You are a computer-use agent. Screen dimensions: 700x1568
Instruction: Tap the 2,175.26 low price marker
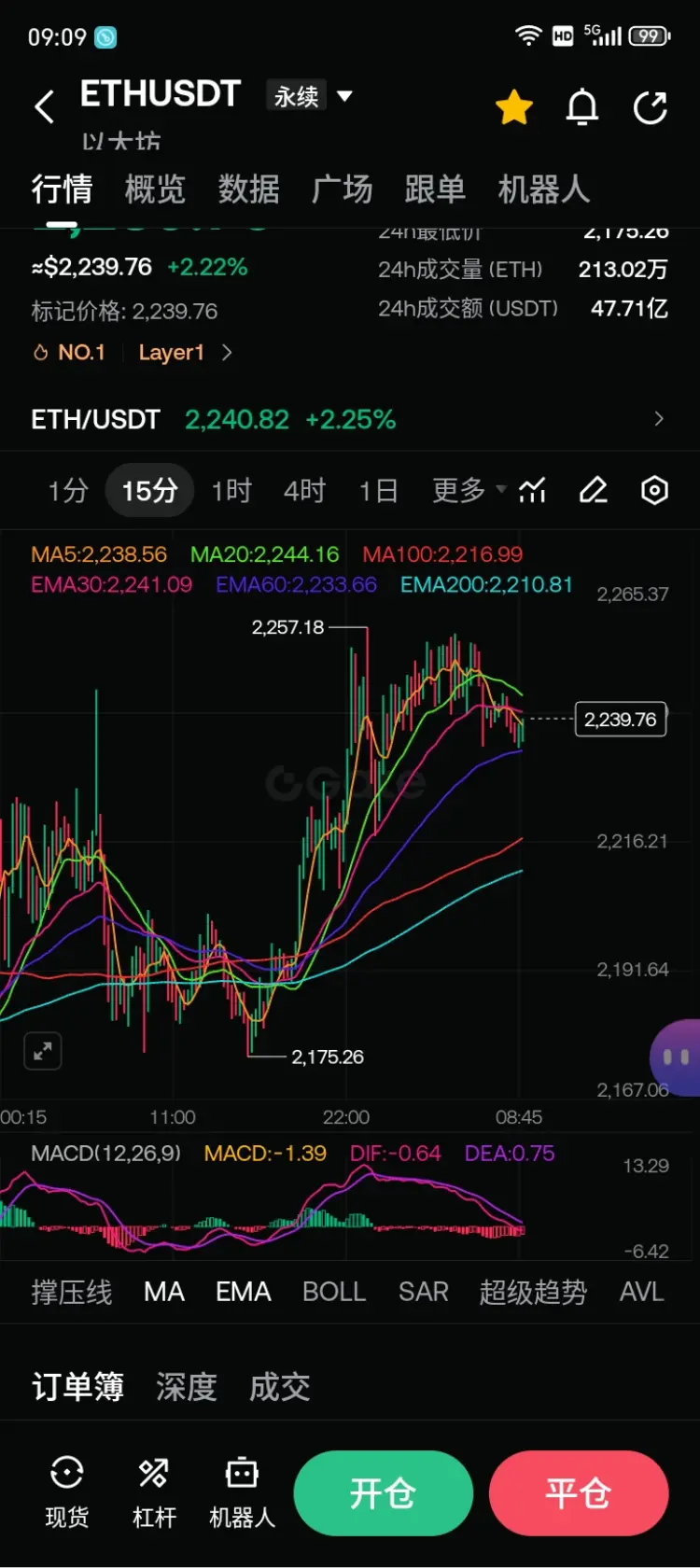click(328, 1057)
